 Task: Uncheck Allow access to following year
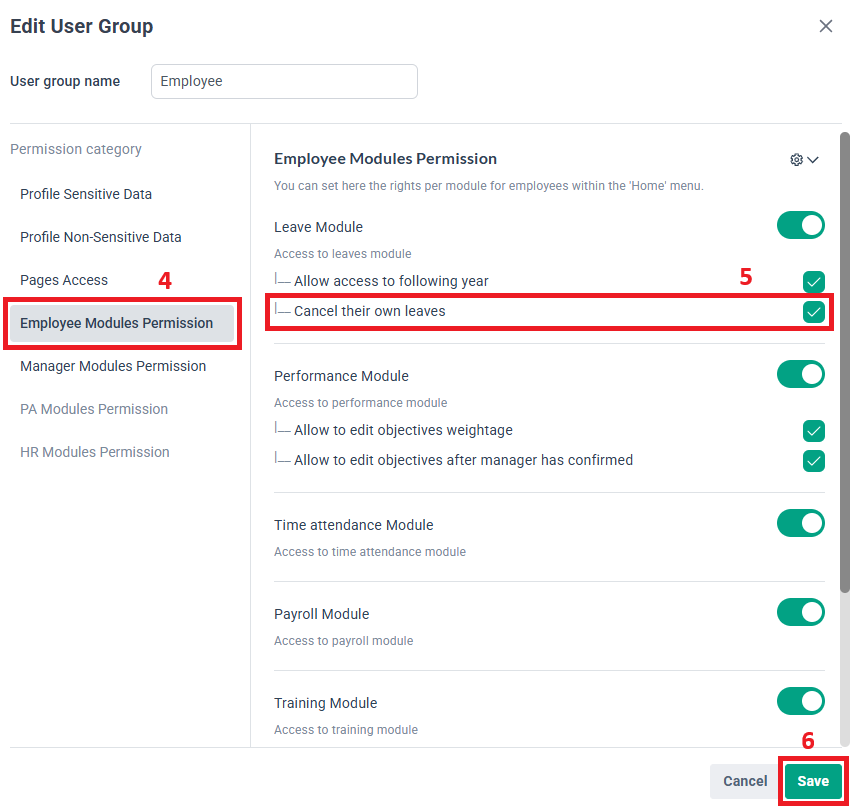coord(813,282)
